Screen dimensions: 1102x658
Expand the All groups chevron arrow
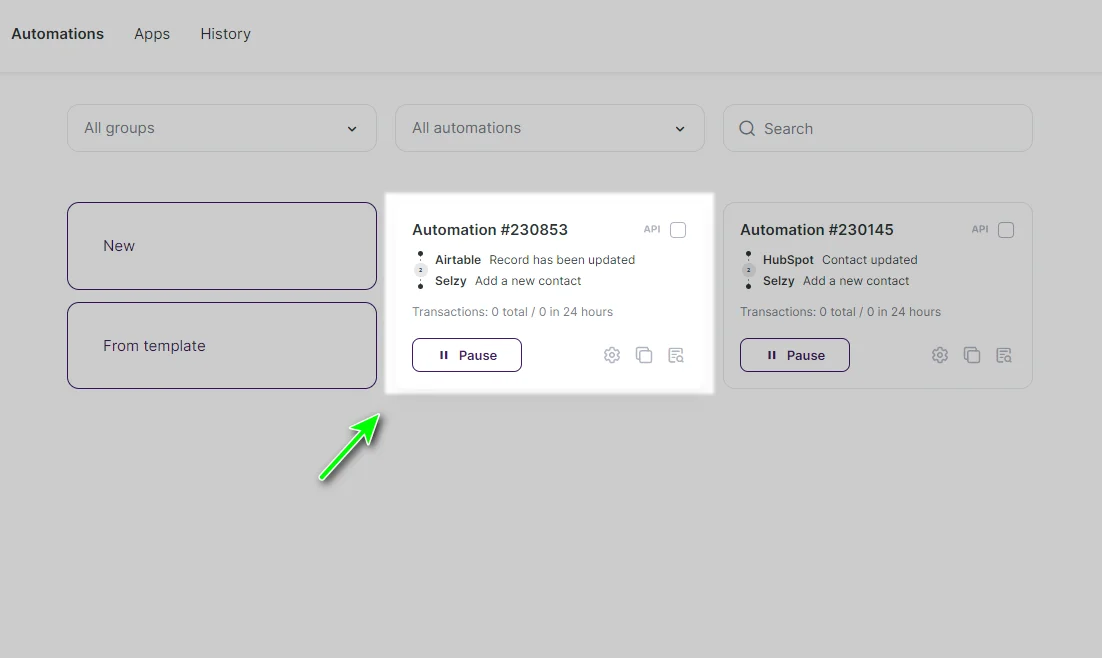(x=351, y=129)
